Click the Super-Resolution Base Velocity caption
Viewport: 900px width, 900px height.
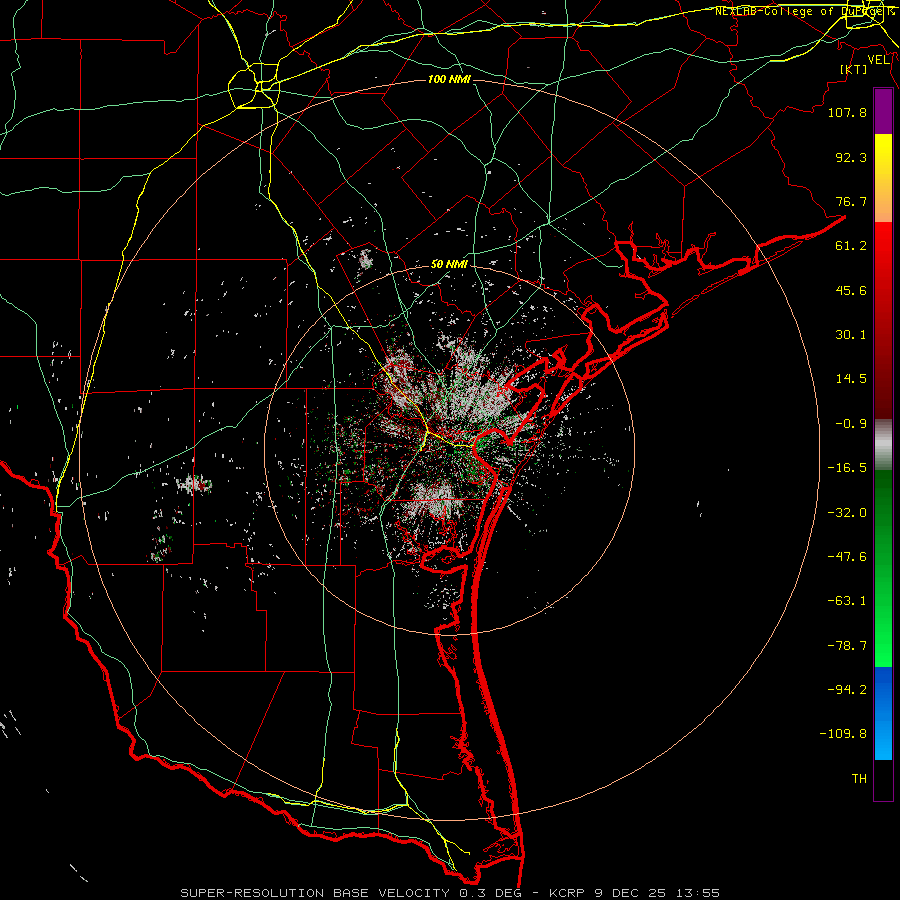450,893
